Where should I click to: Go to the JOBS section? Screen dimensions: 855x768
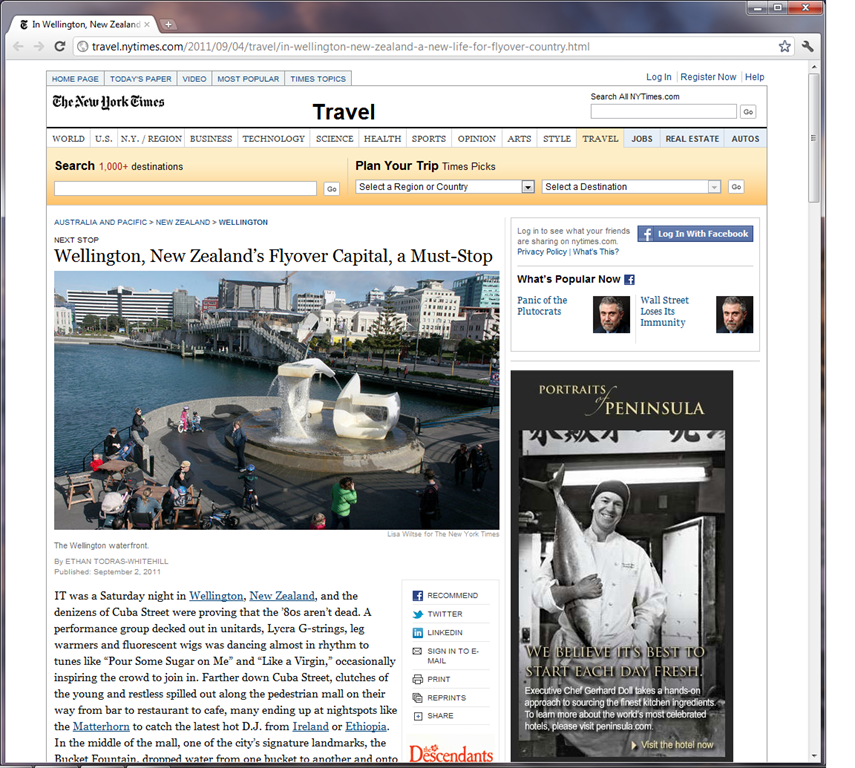(642, 139)
